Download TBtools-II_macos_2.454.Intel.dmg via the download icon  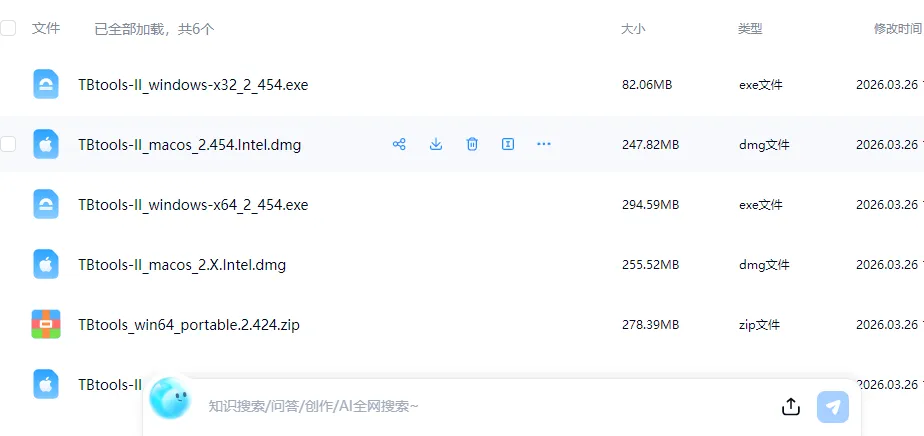[x=435, y=144]
